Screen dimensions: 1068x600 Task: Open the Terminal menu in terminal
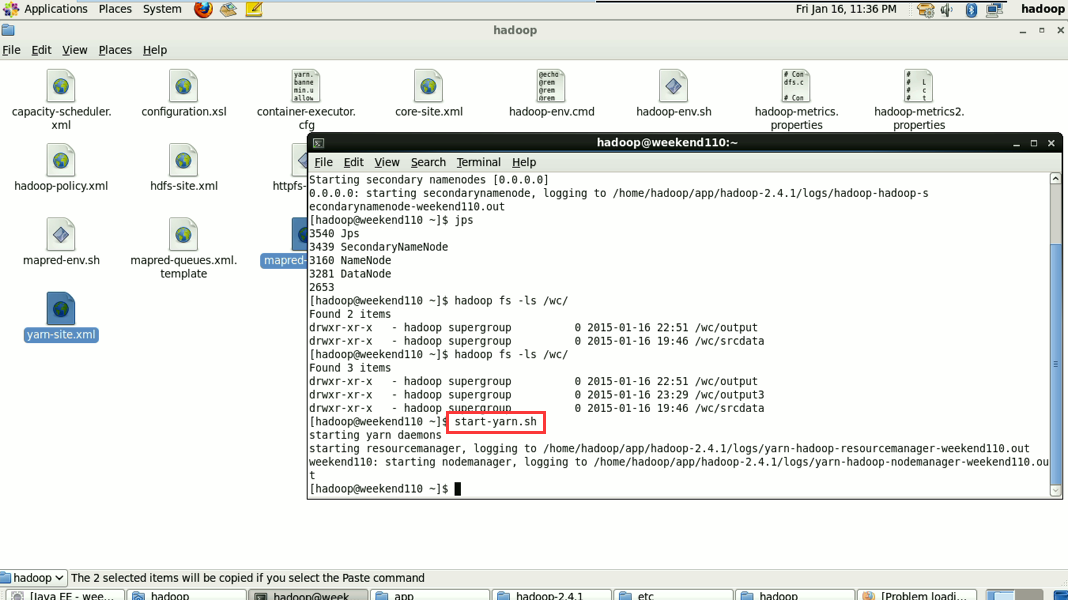click(x=478, y=162)
